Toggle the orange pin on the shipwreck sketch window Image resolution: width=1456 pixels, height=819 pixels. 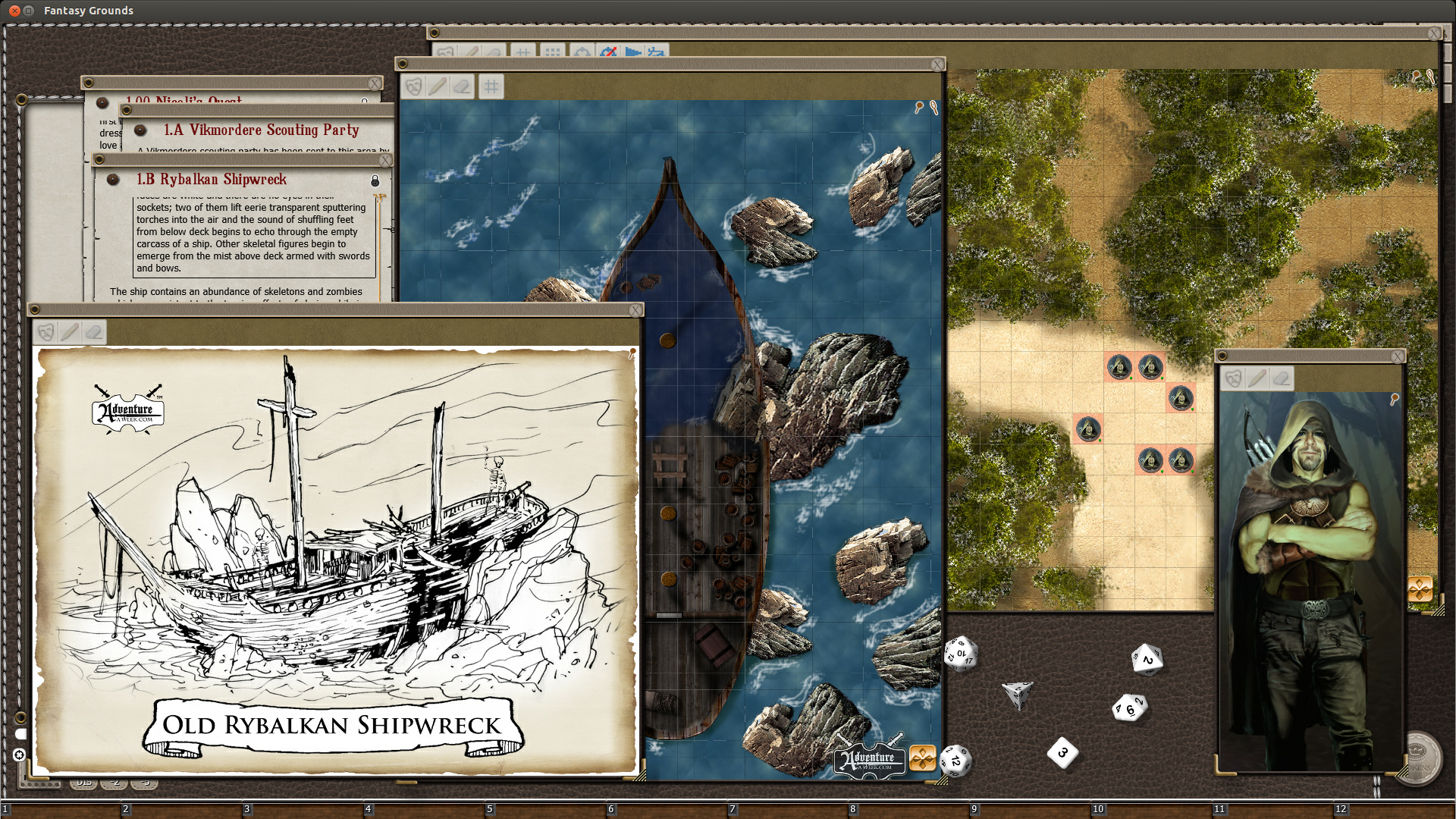click(x=633, y=351)
